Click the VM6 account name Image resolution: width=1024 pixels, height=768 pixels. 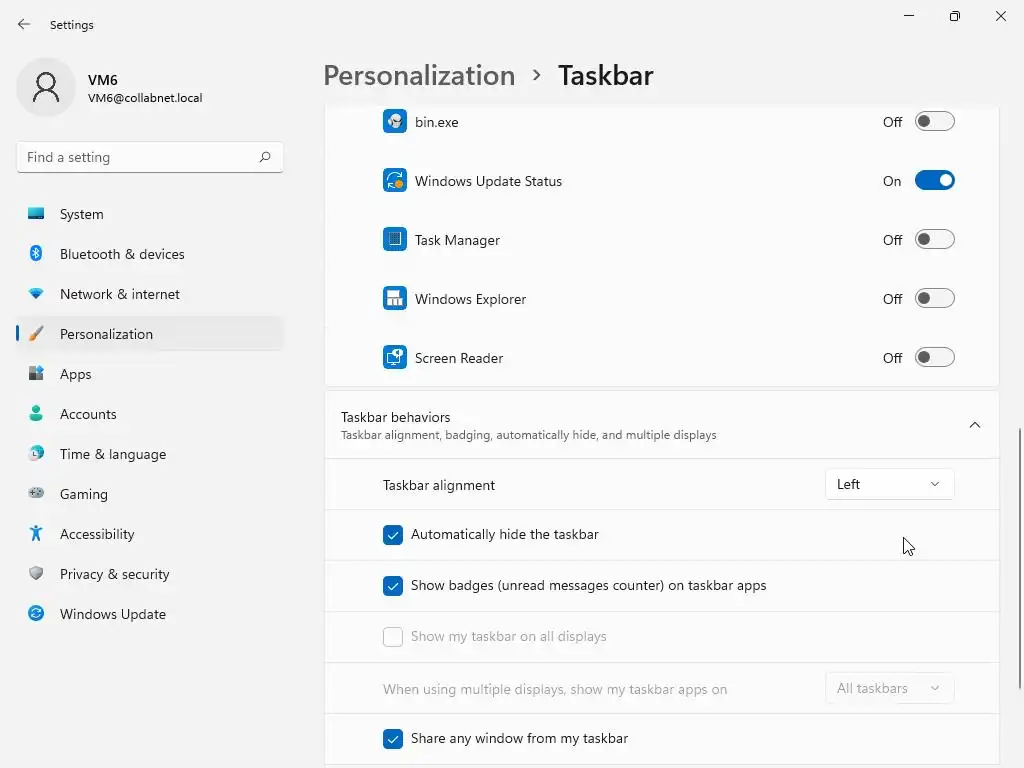[x=103, y=80]
